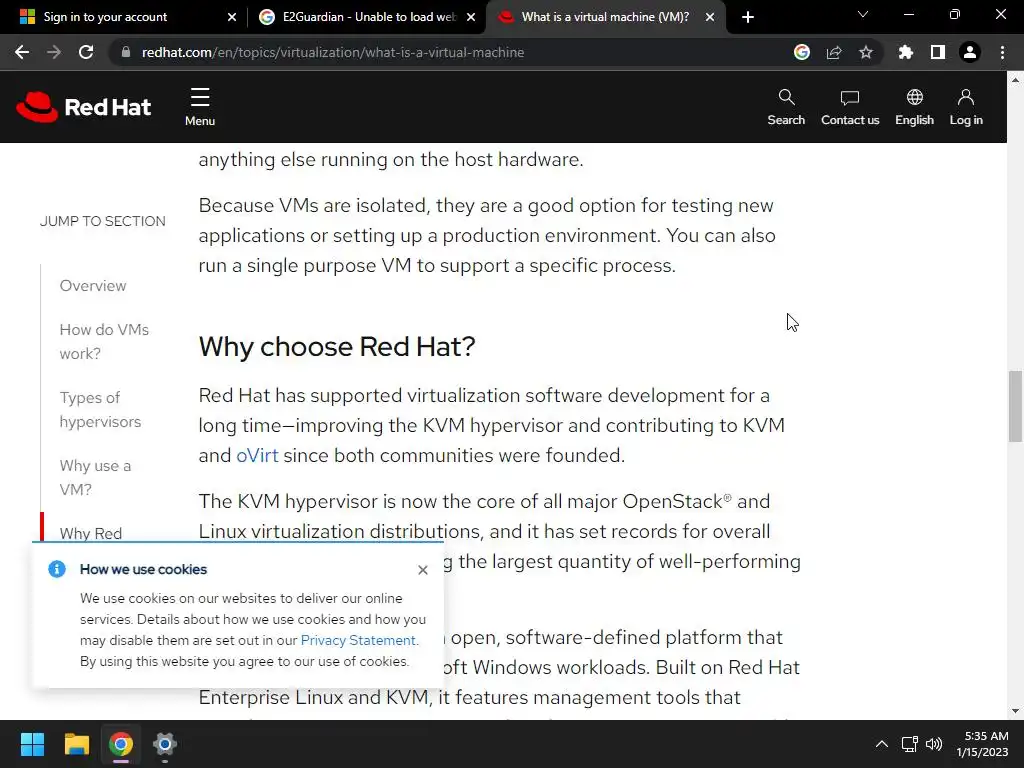
Task: Open Chrome three-dot menu
Action: 1002,52
